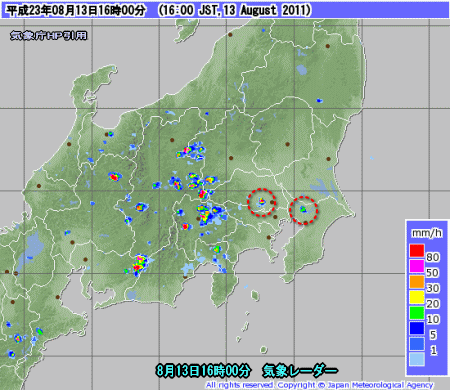Click the palest blue bottom legend swatch
450x390 pixels.
pyautogui.click(x=417, y=359)
